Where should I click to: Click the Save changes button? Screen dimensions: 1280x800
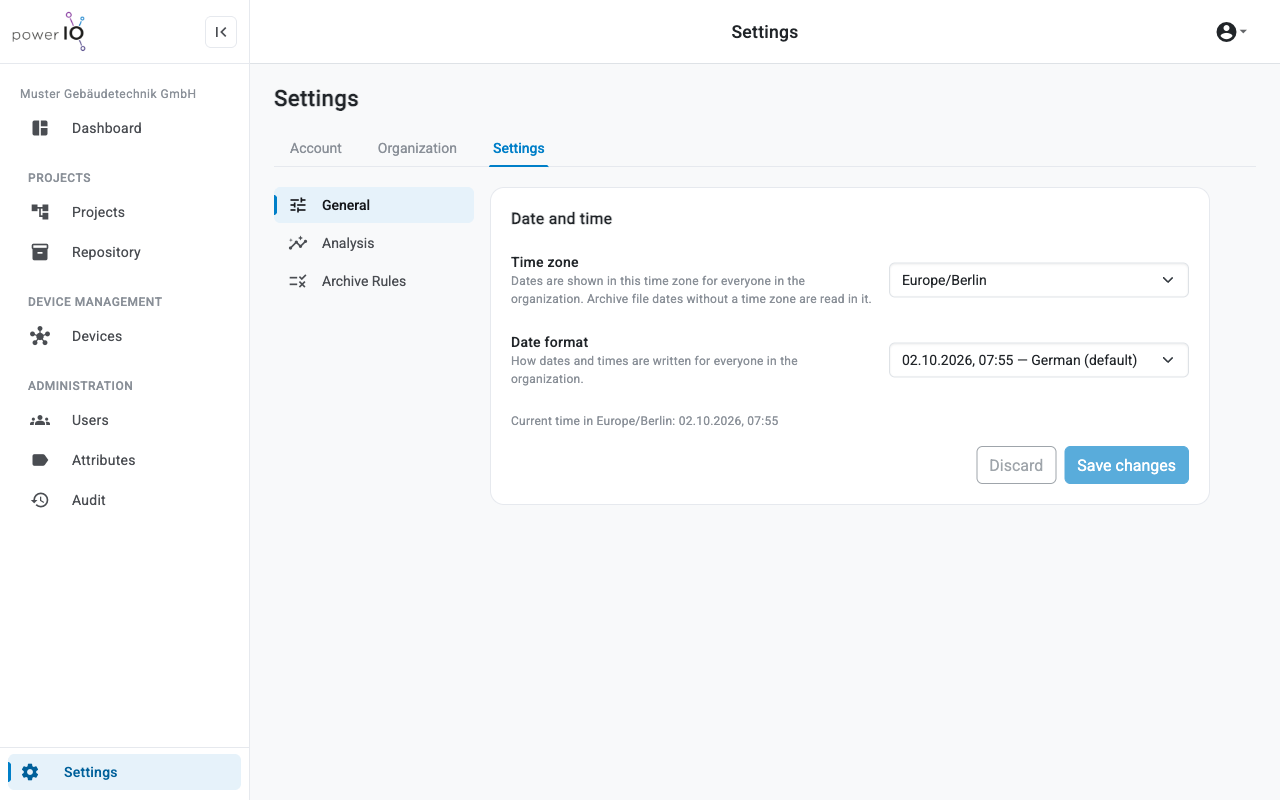[x=1126, y=465]
